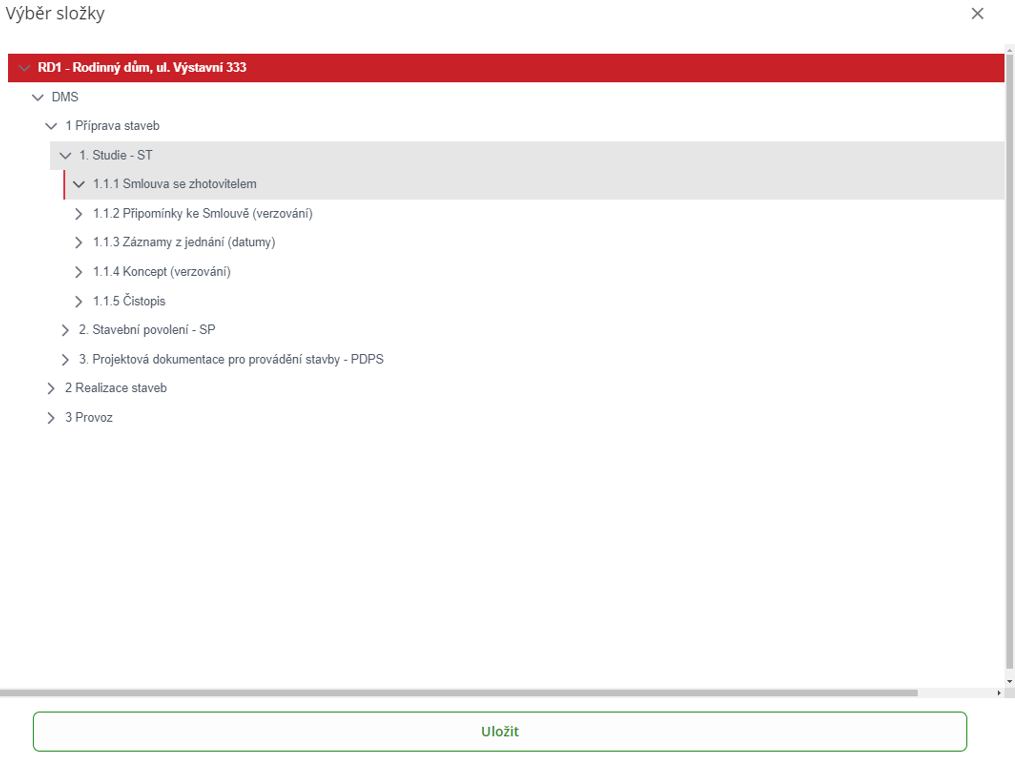Click the Uložit button

(x=500, y=731)
